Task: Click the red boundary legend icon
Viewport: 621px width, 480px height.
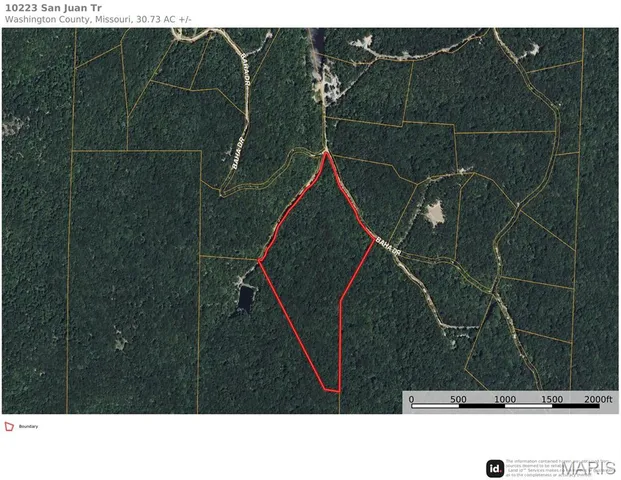Action: pos(9,427)
